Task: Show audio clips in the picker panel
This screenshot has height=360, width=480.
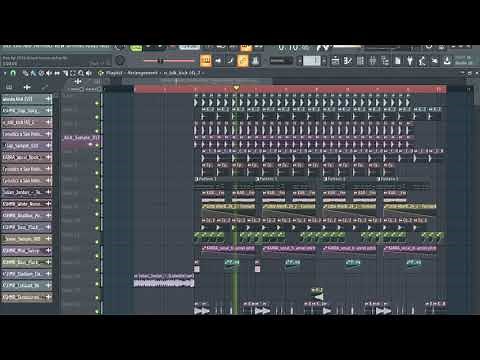Action: point(27,87)
